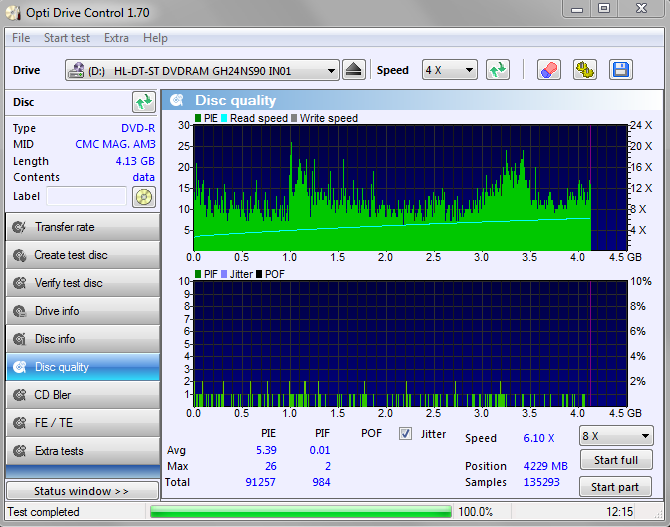
Task: Select Transfer rate in sidebar
Action: click(83, 227)
